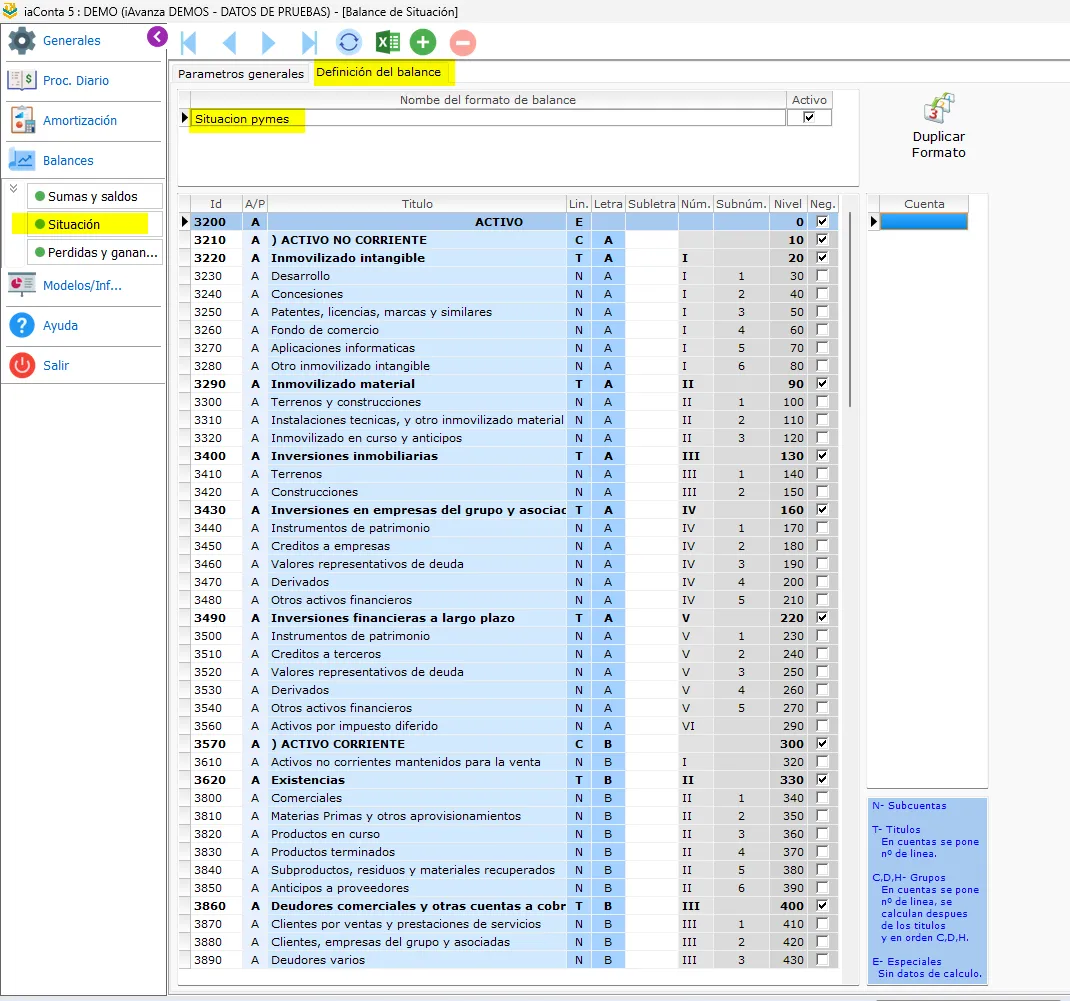This screenshot has height=1001, width=1070.
Task: Refresh the balance data
Action: [x=349, y=42]
